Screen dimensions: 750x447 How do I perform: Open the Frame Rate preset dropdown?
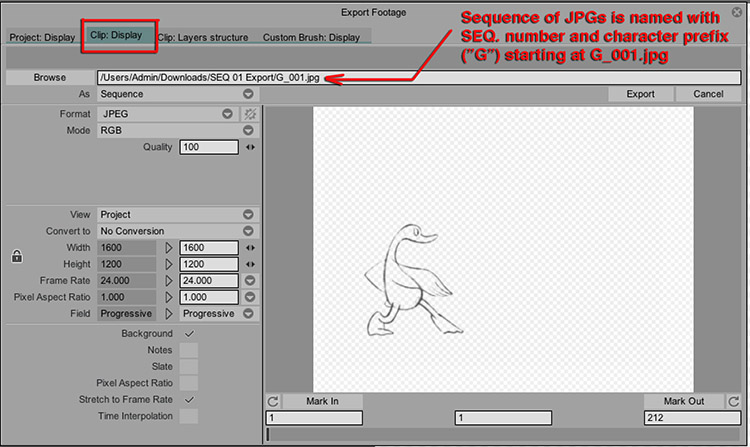click(250, 281)
